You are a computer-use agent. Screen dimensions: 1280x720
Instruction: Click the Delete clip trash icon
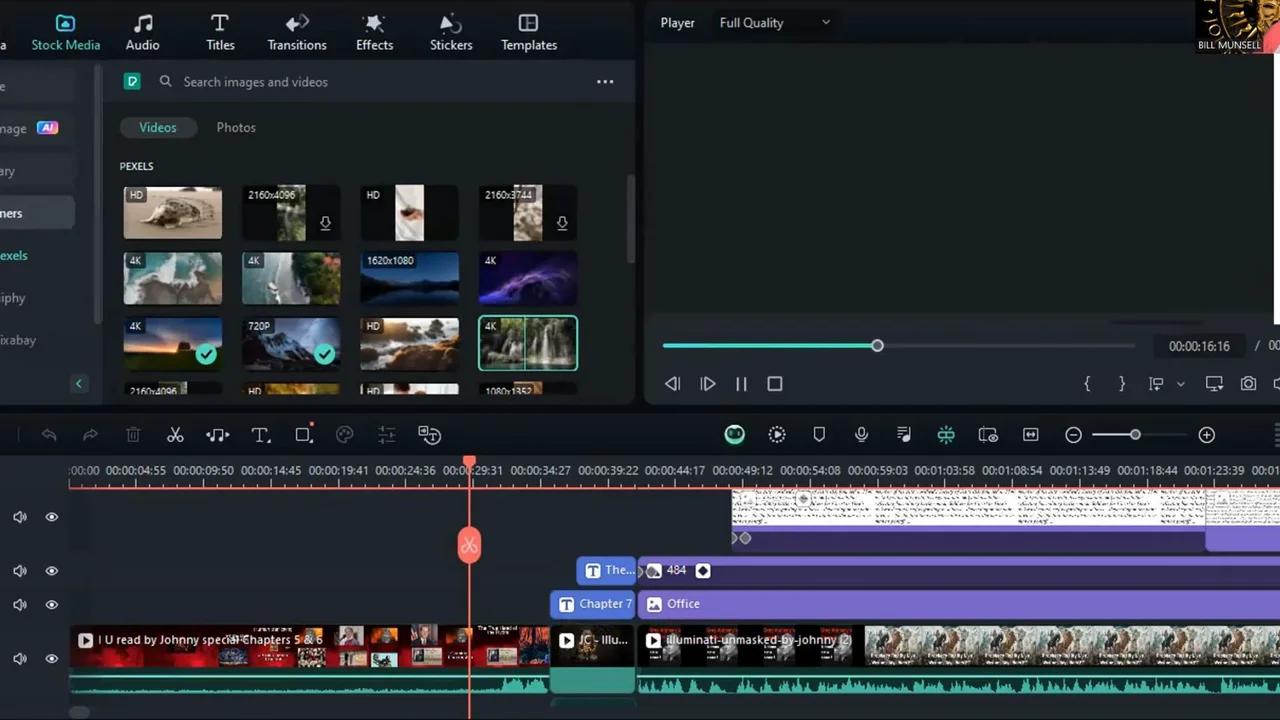pyautogui.click(x=133, y=434)
